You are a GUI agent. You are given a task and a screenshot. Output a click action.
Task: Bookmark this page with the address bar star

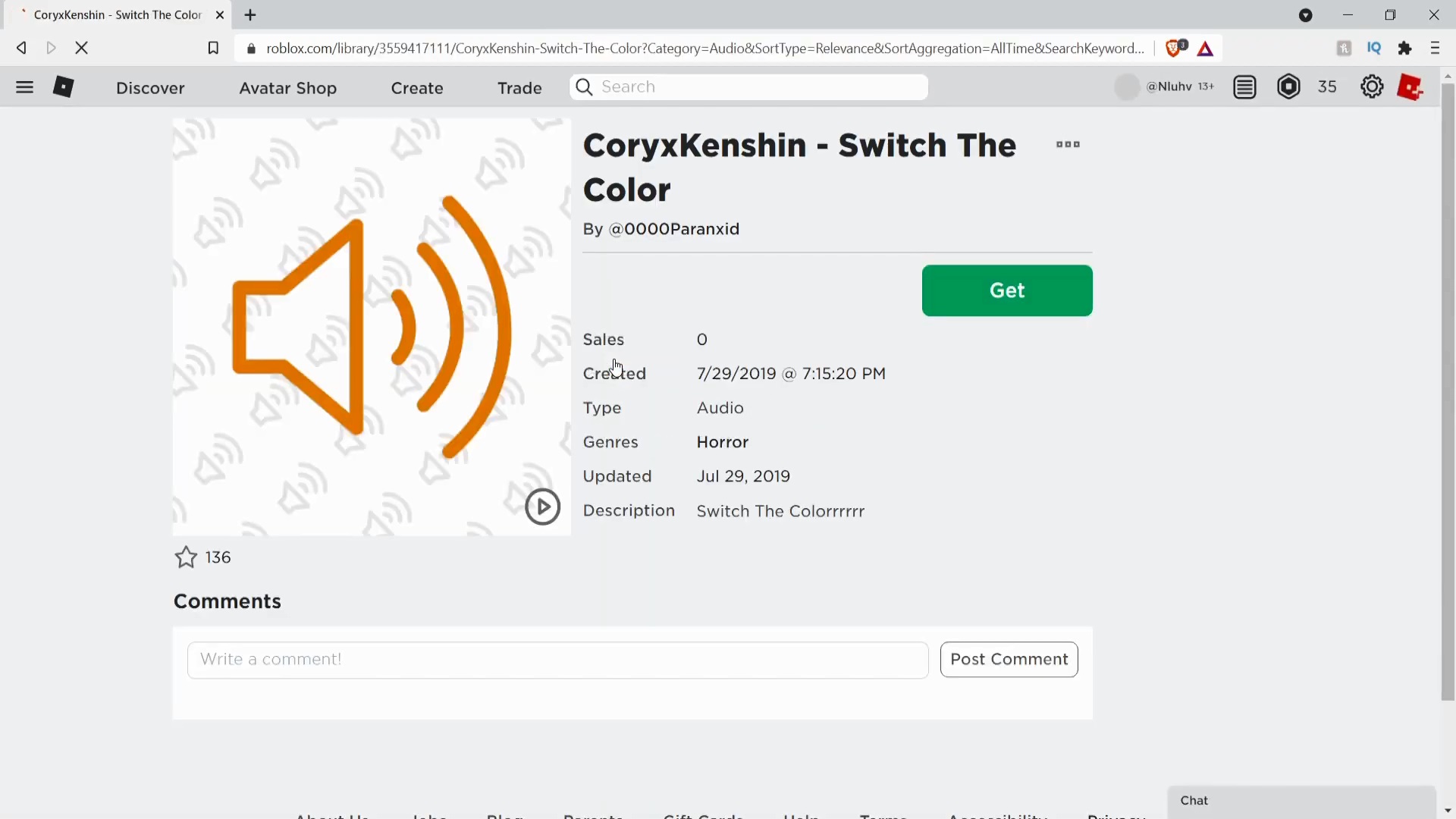coord(213,48)
